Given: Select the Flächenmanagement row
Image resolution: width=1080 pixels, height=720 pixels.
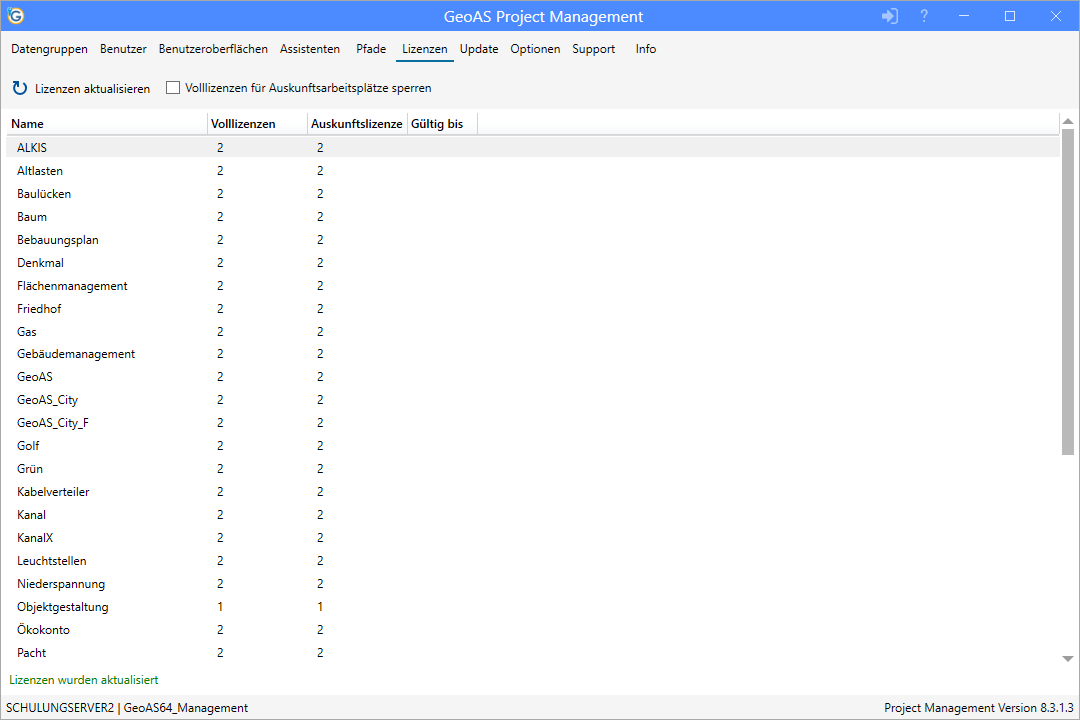Looking at the screenshot, I should pos(533,285).
